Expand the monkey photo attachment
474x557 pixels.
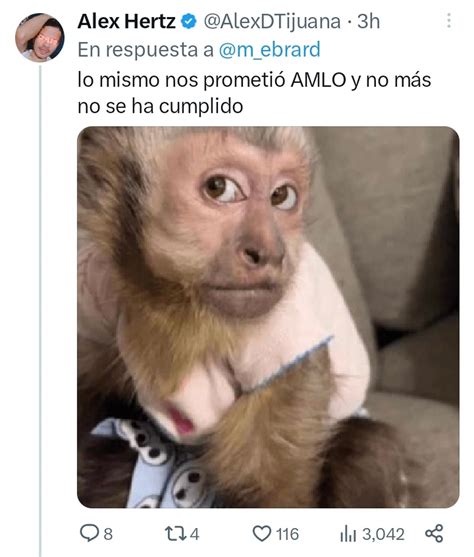click(x=268, y=317)
